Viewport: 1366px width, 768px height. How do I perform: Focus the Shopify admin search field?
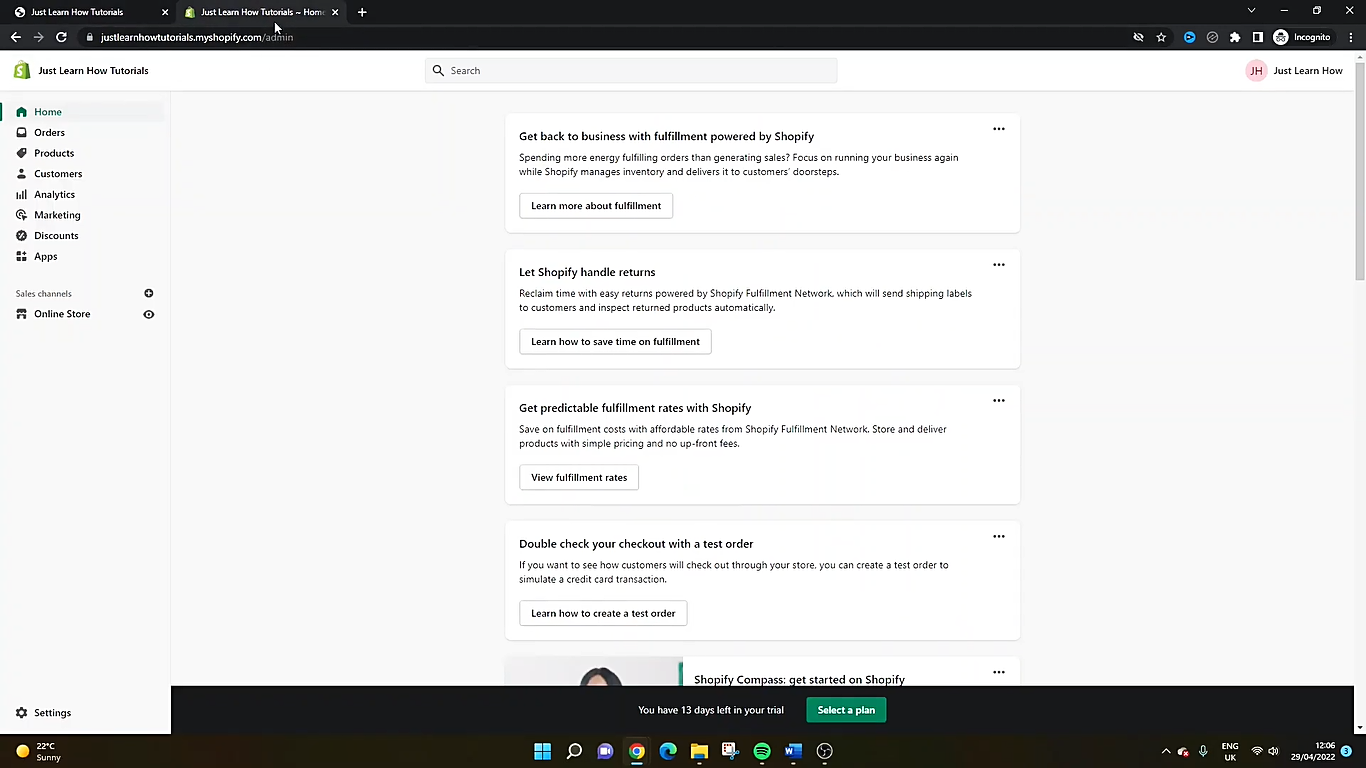[631, 71]
